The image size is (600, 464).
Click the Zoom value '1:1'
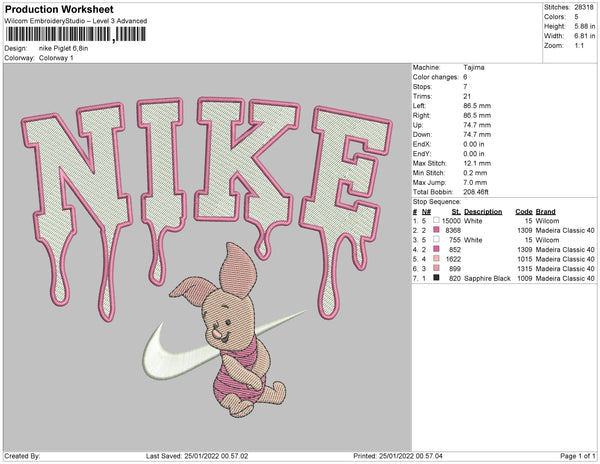[579, 46]
